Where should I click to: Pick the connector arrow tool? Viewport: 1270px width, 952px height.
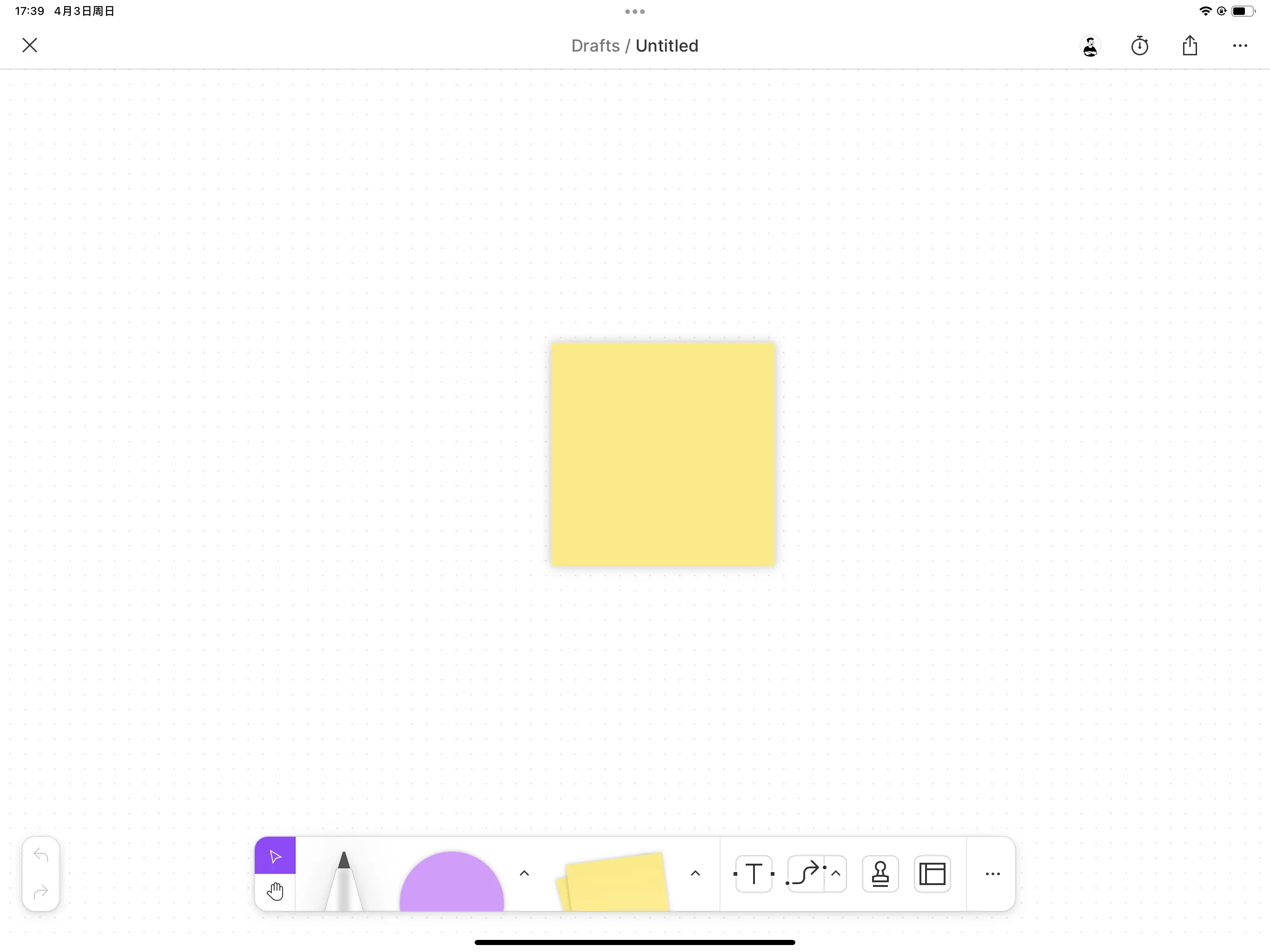coord(806,873)
